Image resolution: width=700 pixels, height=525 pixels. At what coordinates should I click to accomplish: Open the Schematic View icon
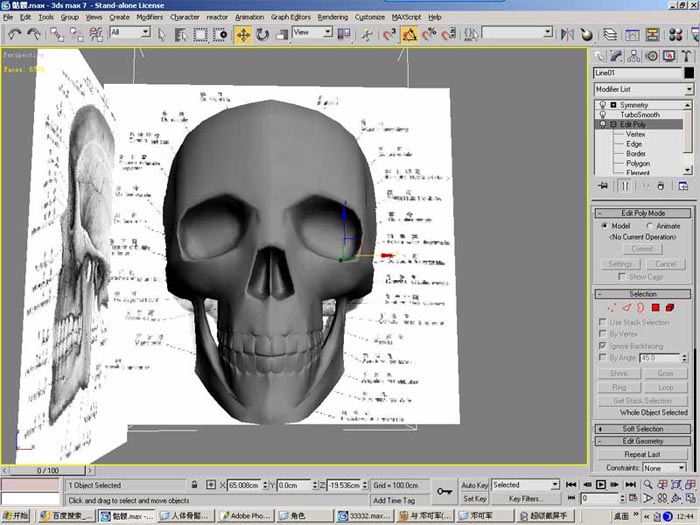[652, 34]
